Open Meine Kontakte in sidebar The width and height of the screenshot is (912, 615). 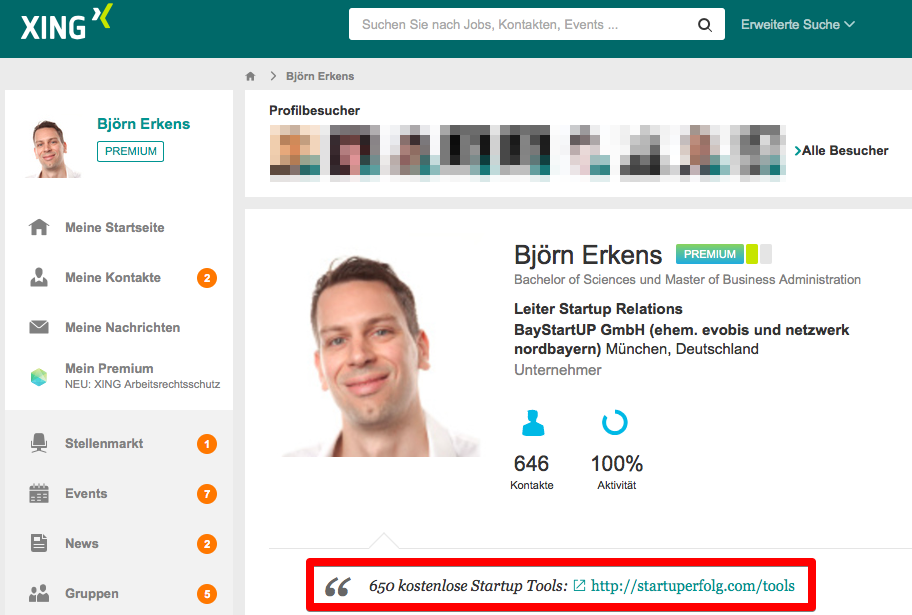point(112,278)
